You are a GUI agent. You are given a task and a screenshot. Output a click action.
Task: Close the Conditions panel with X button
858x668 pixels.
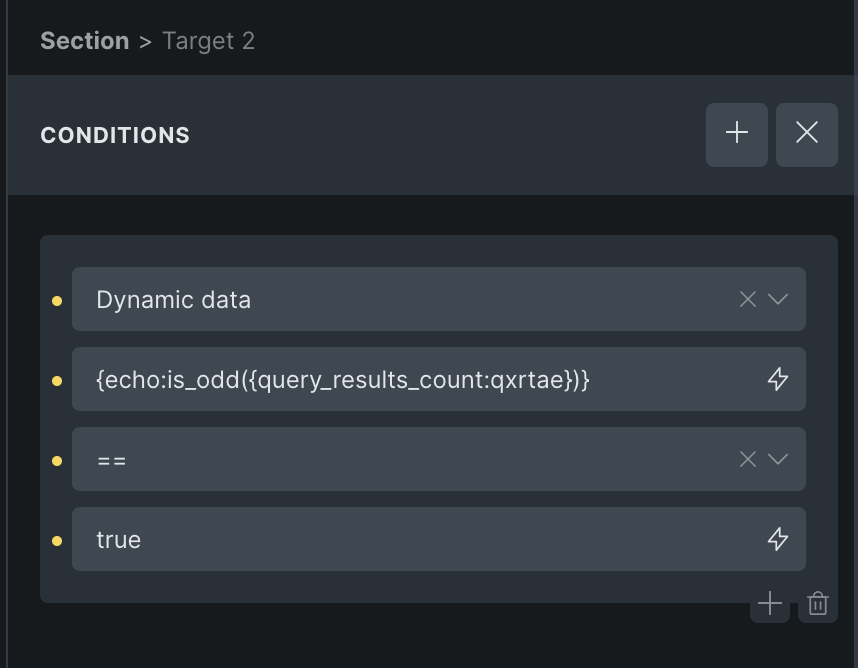807,134
